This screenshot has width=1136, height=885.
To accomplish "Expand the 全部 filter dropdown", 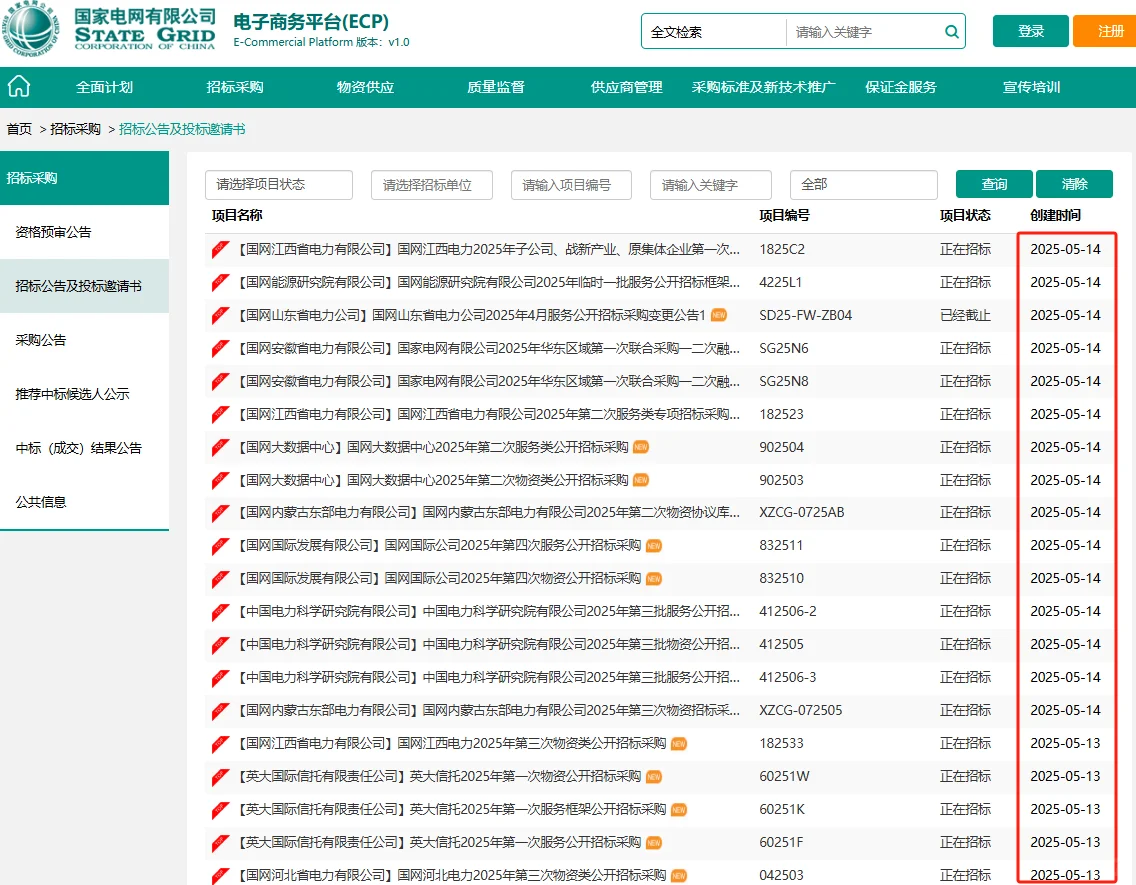I will click(863, 185).
